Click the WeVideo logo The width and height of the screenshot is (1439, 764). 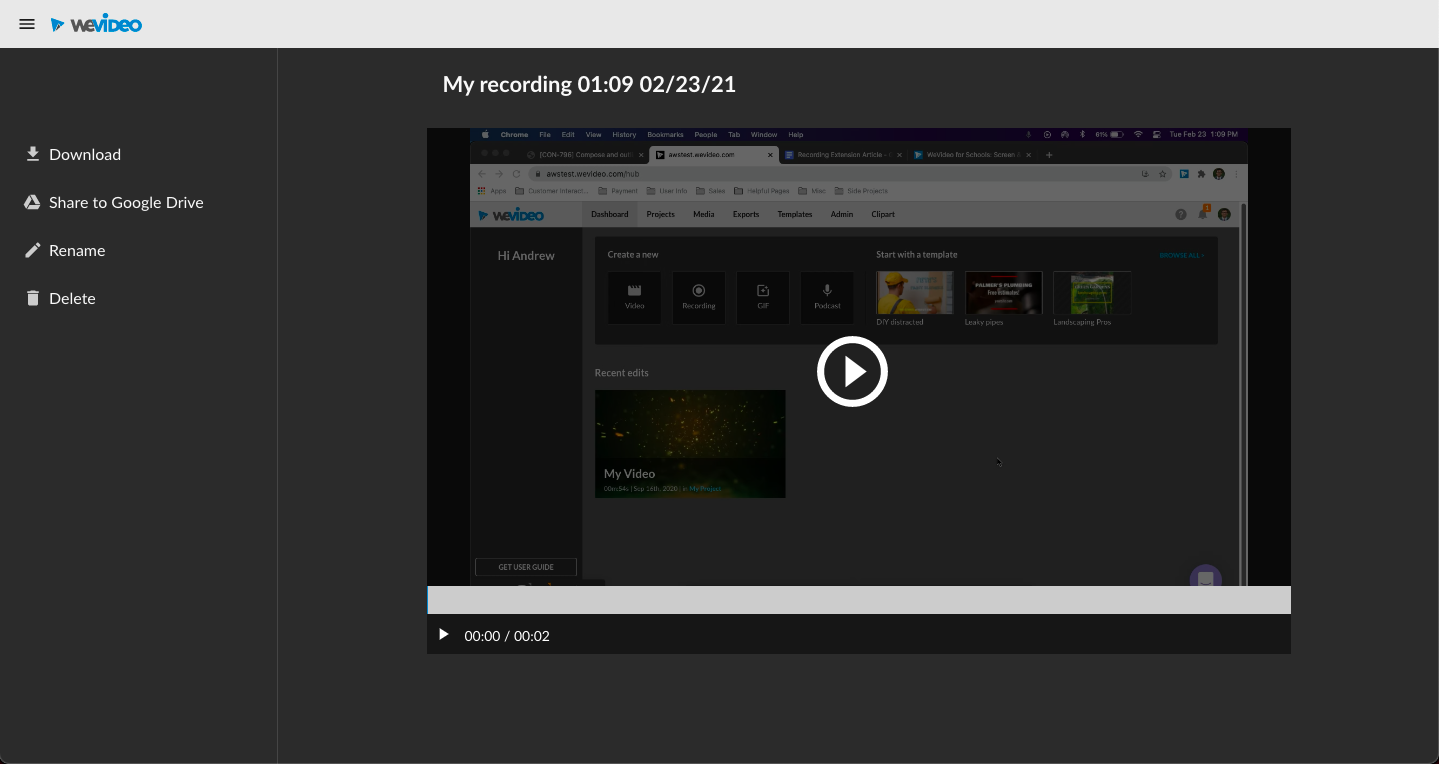(97, 24)
